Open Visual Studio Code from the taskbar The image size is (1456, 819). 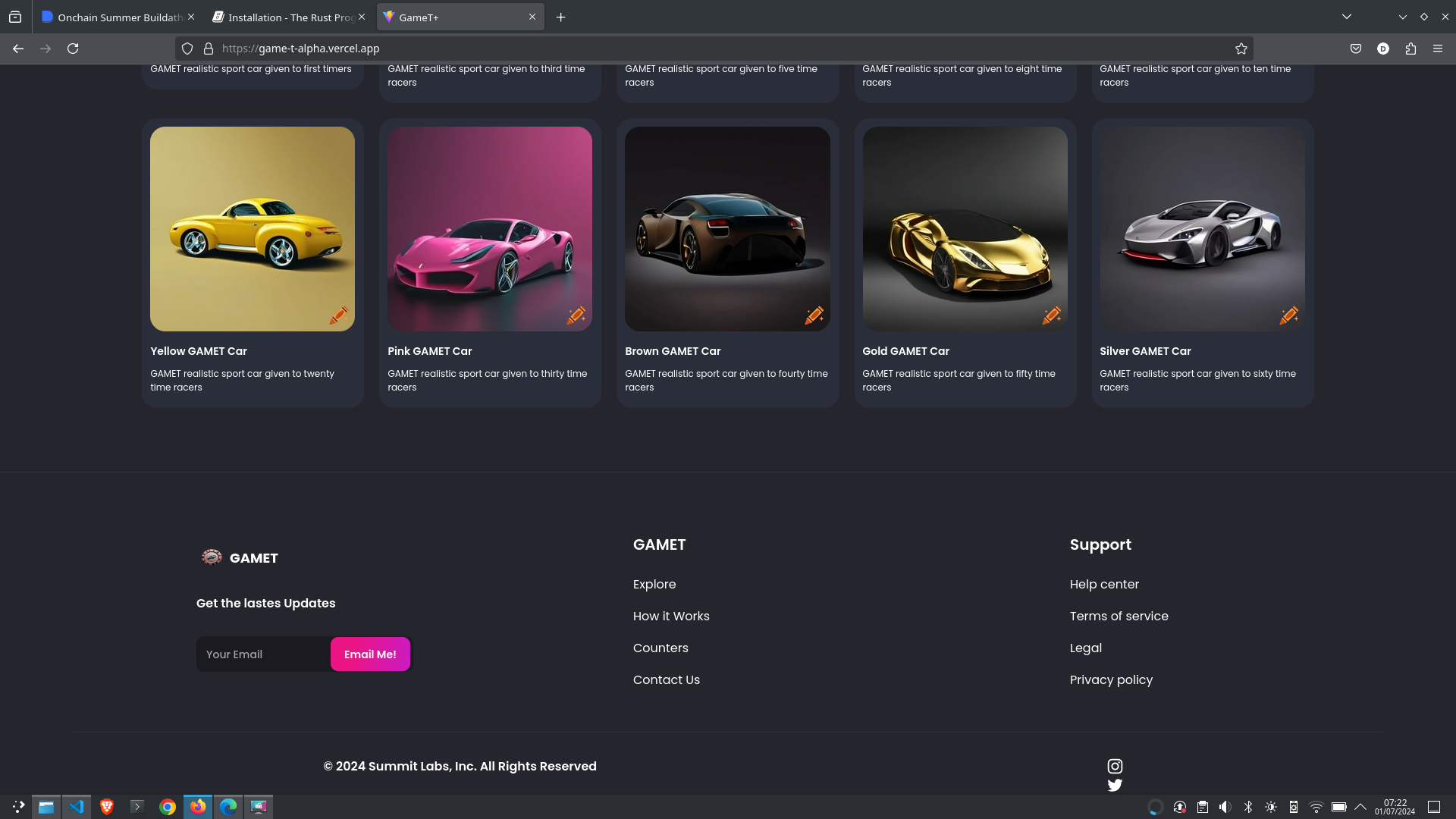pyautogui.click(x=77, y=807)
